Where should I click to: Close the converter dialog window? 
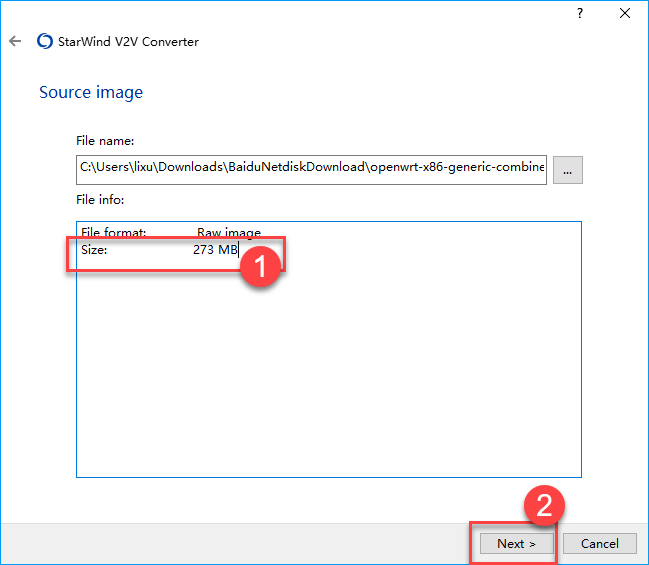pos(625,14)
